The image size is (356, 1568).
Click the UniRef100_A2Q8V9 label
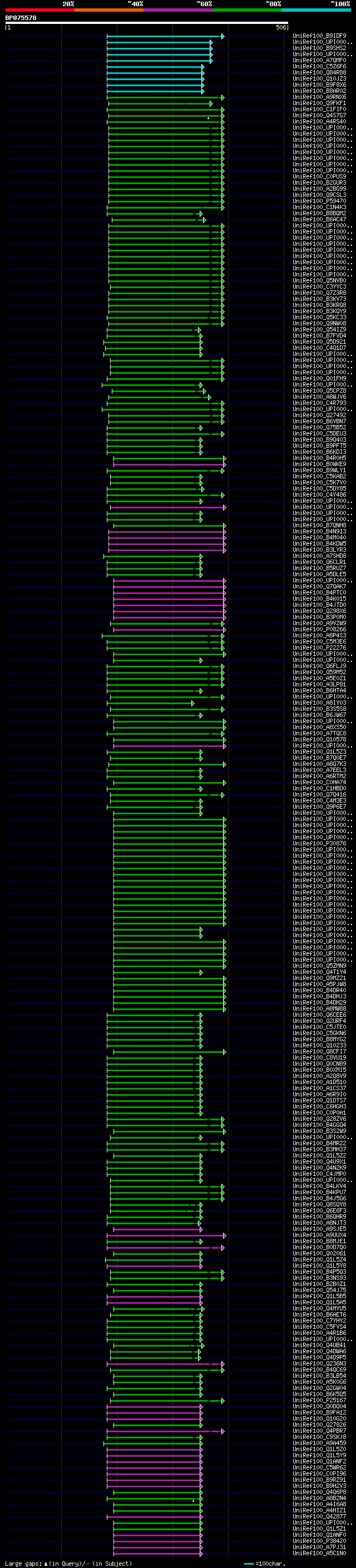(319, 1076)
